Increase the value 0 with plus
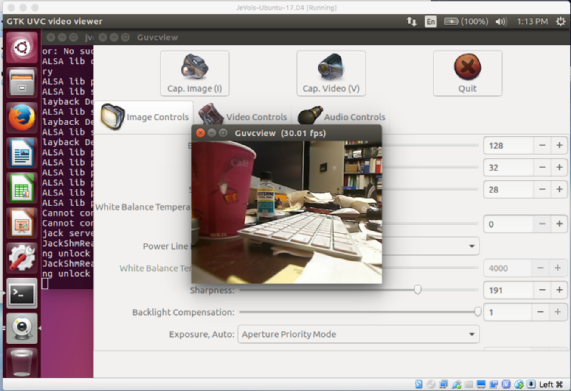 point(559,224)
